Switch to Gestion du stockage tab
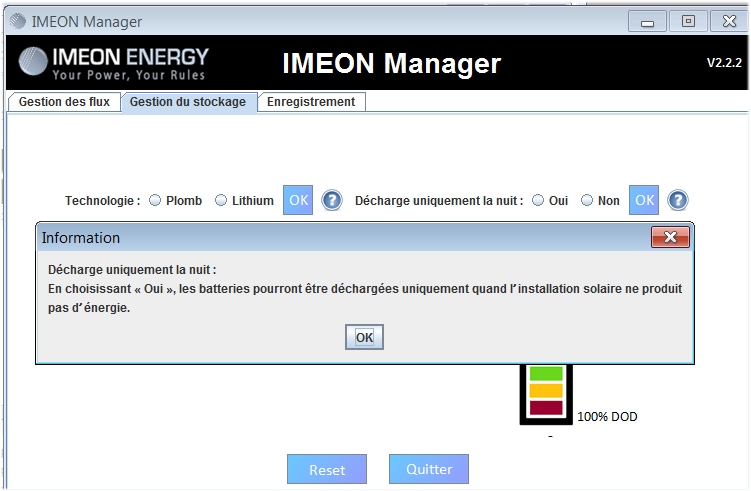Viewport: 751px width, 491px height. [x=188, y=102]
